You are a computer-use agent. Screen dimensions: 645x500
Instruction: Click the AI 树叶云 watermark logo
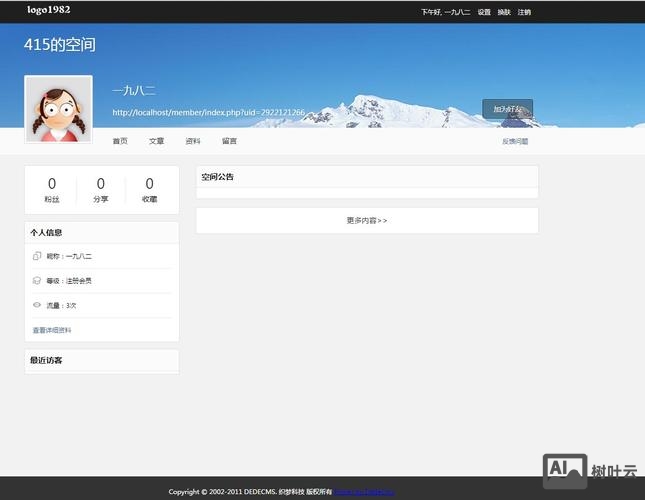[x=590, y=471]
